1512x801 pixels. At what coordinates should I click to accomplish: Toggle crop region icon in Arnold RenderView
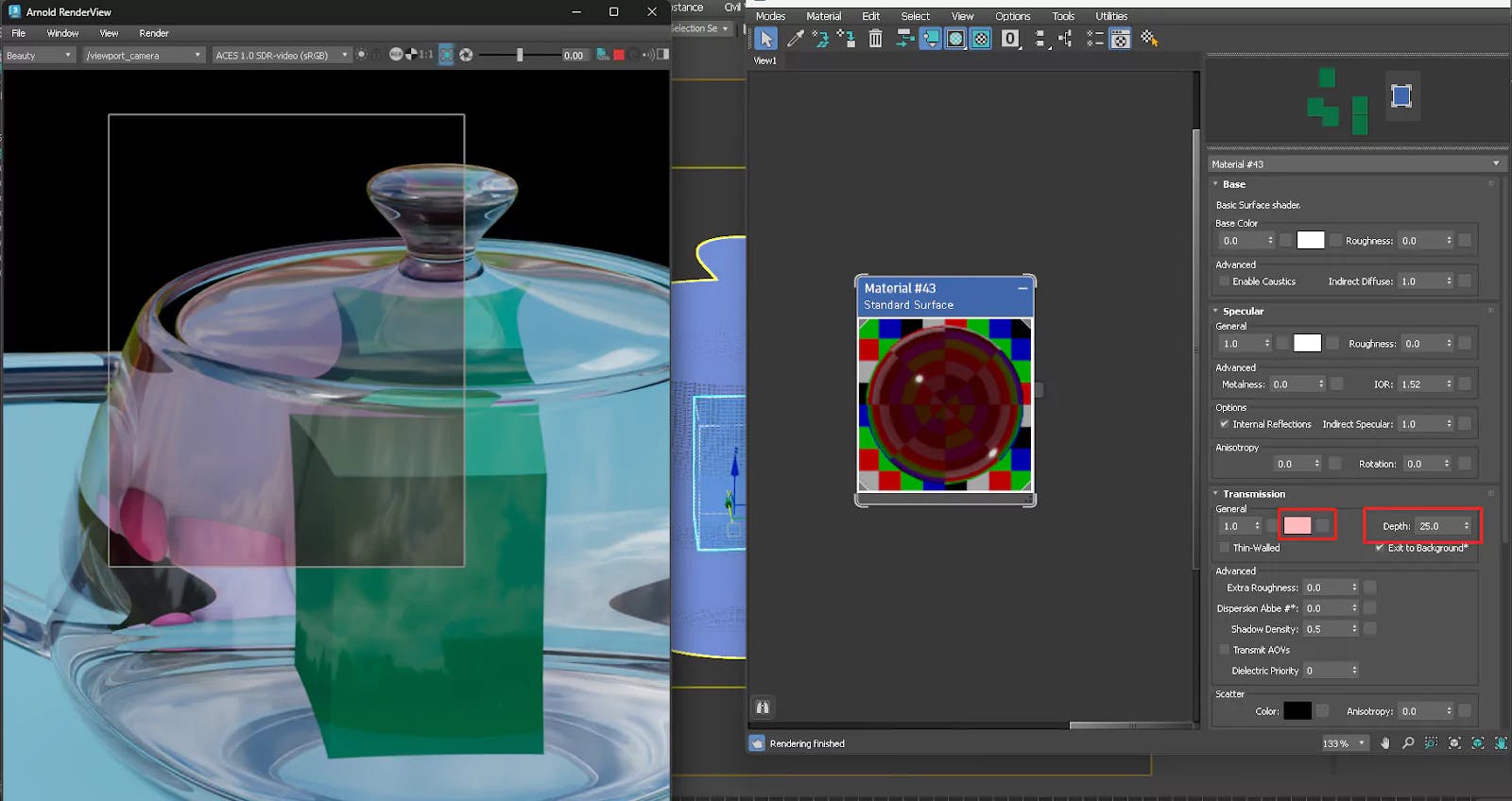coord(447,55)
